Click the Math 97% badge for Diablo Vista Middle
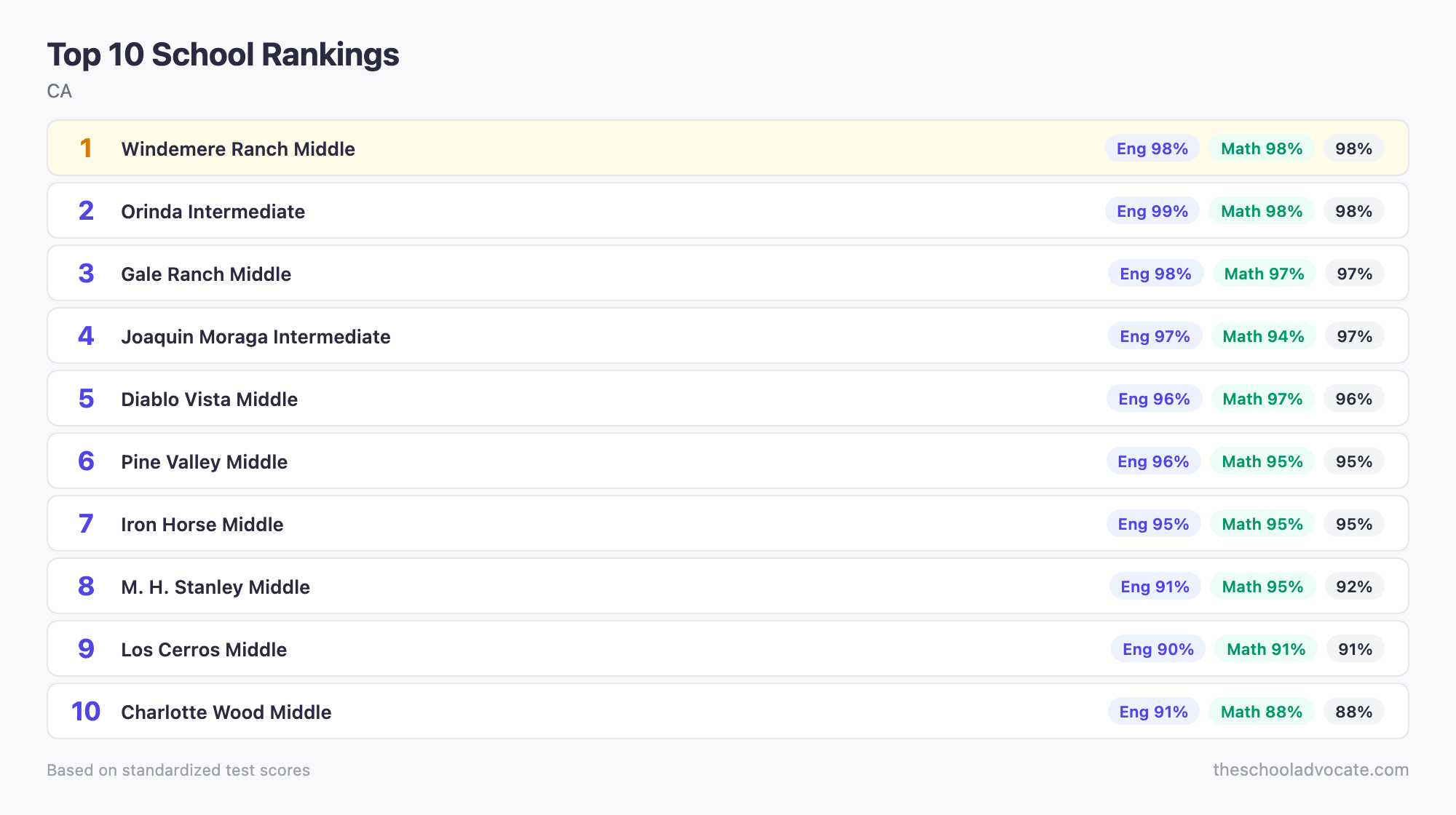 (1262, 399)
